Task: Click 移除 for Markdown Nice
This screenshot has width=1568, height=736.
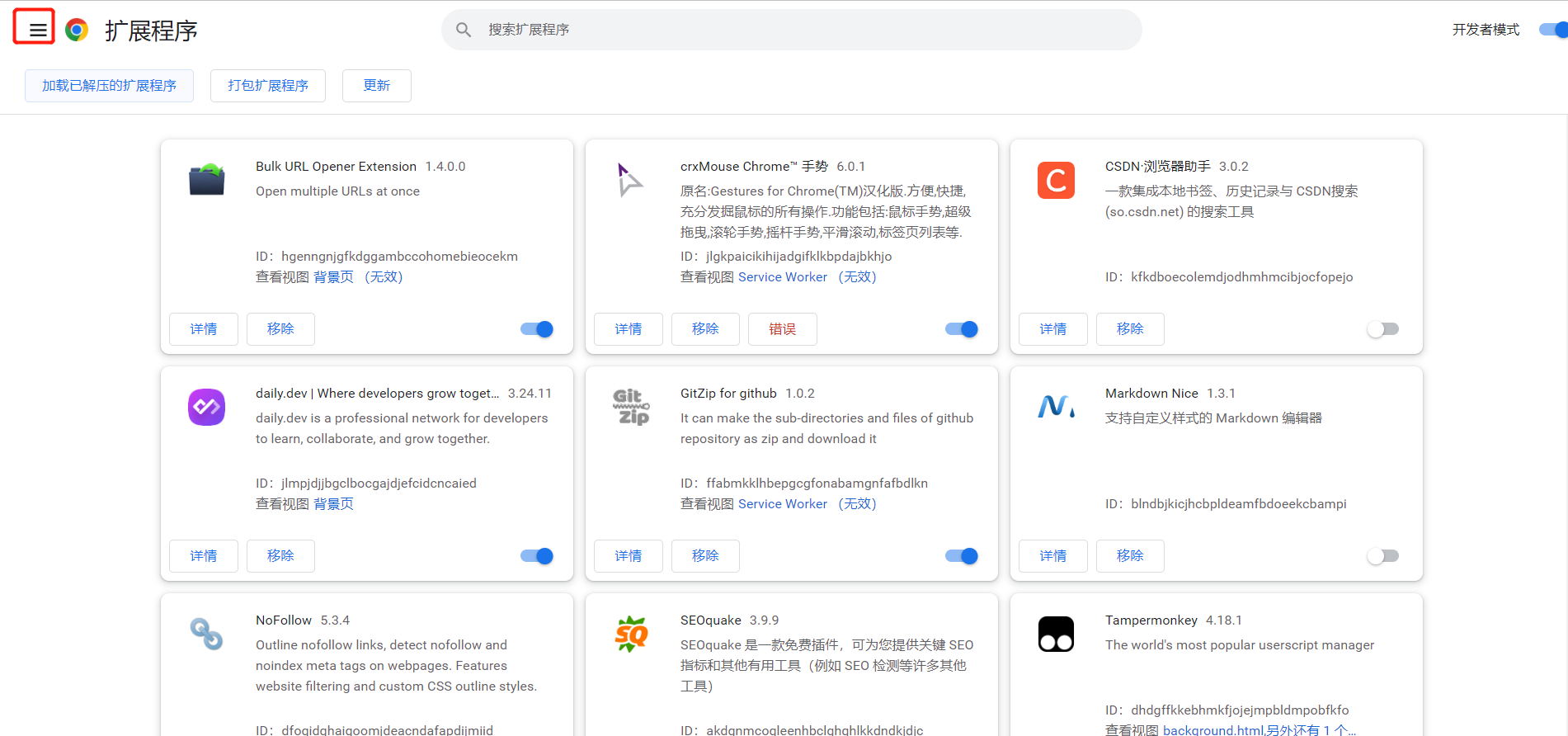Action: click(x=1130, y=556)
